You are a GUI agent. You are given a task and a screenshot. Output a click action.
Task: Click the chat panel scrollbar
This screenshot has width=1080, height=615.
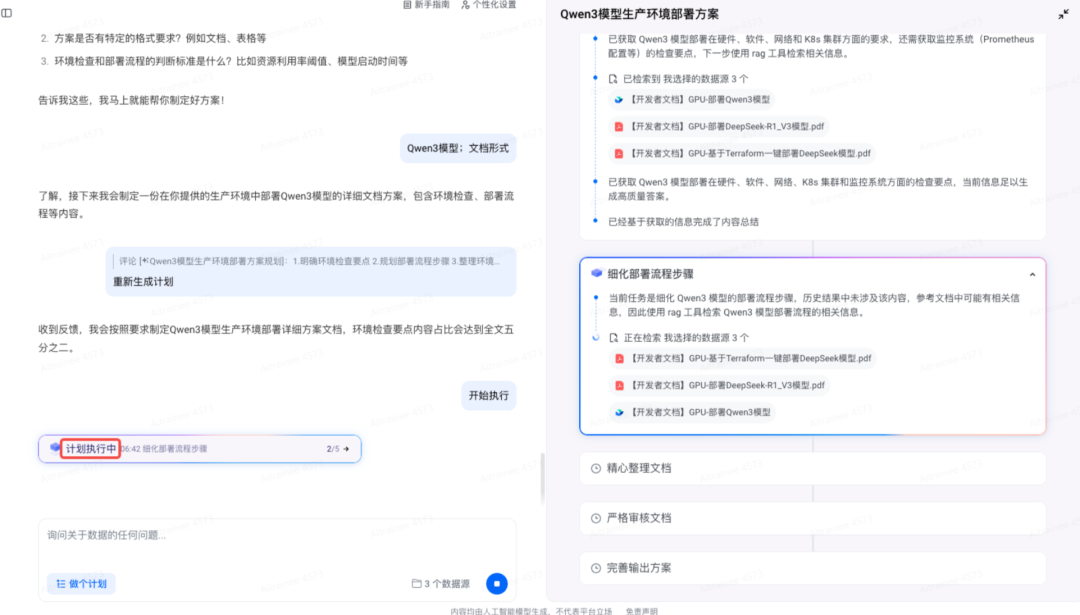542,478
